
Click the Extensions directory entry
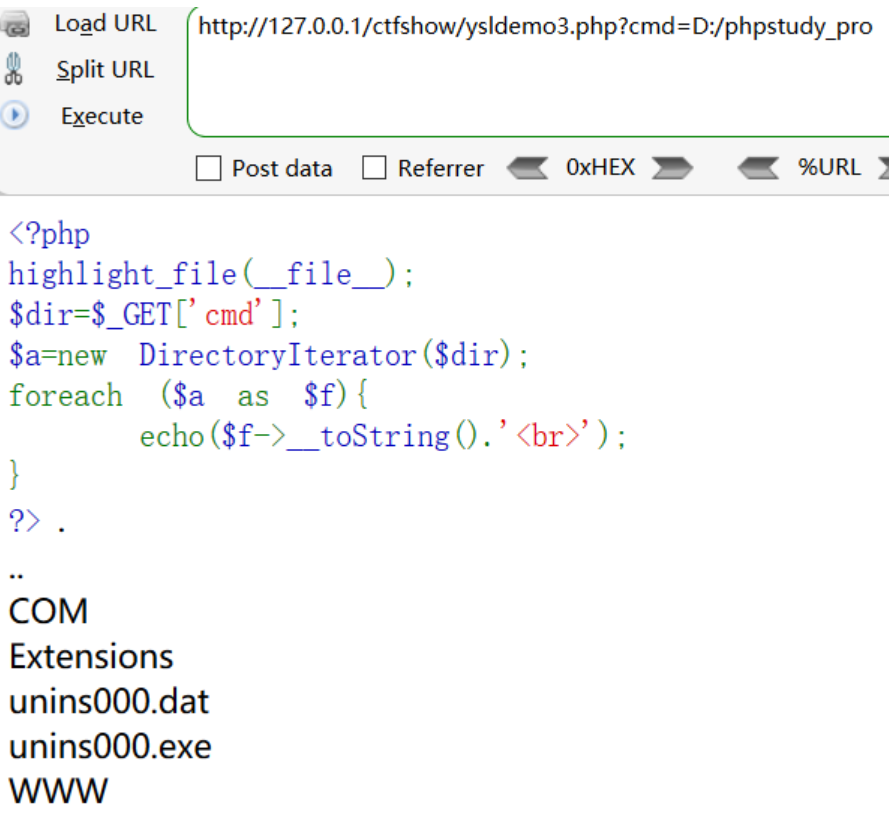91,657
